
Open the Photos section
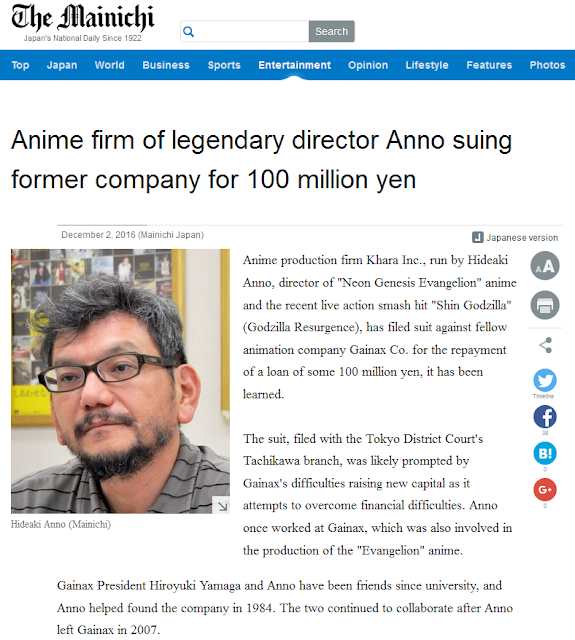[x=547, y=65]
